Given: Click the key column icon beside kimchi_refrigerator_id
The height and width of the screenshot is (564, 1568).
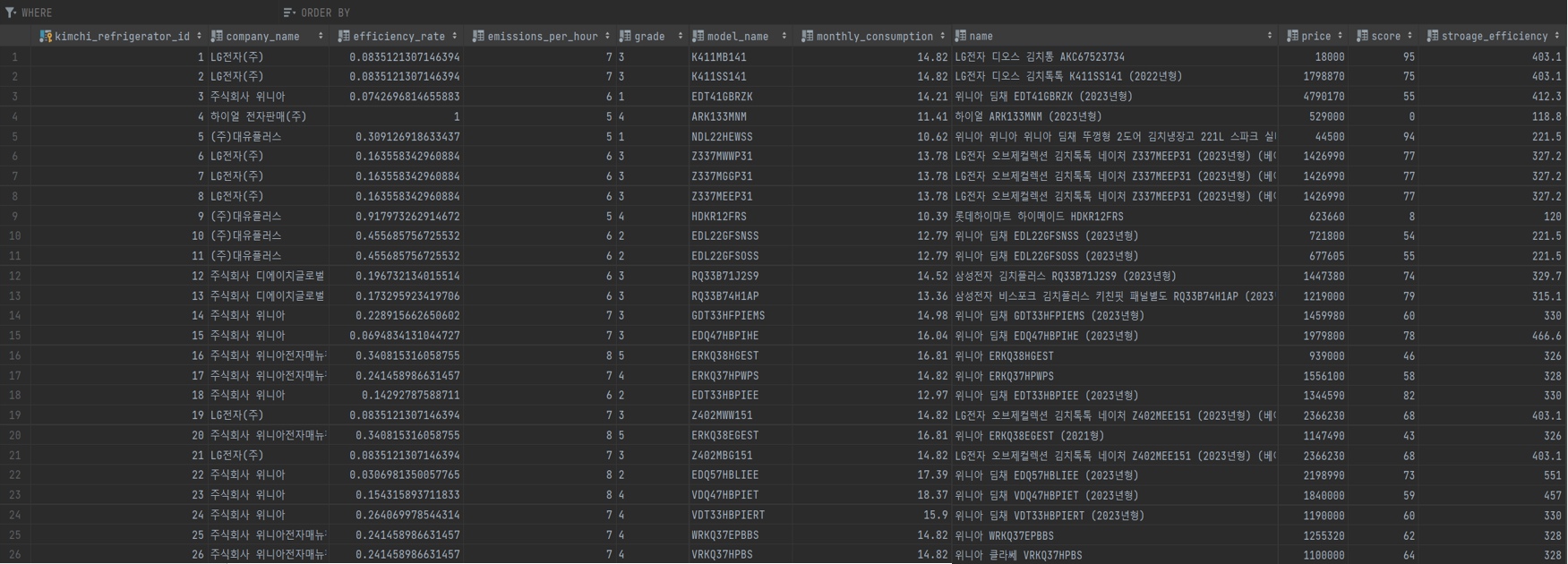Looking at the screenshot, I should [46, 36].
